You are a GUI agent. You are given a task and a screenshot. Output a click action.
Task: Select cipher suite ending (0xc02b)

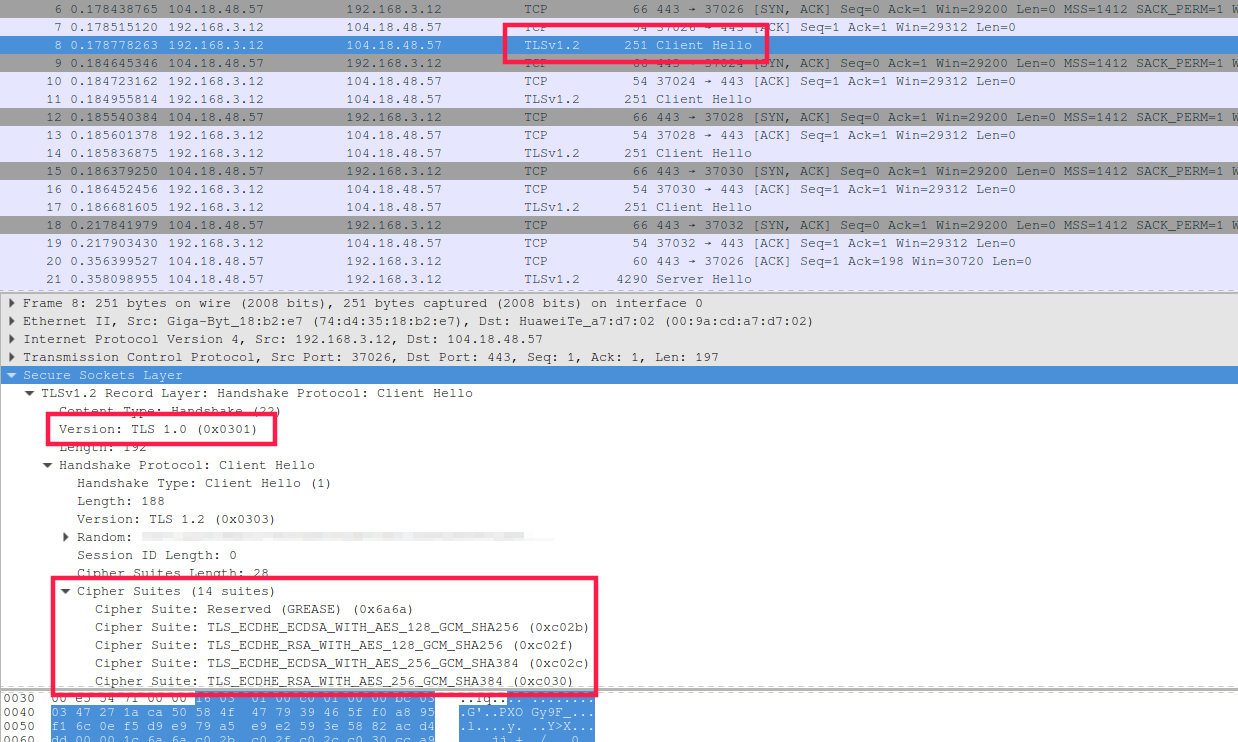click(x=342, y=627)
